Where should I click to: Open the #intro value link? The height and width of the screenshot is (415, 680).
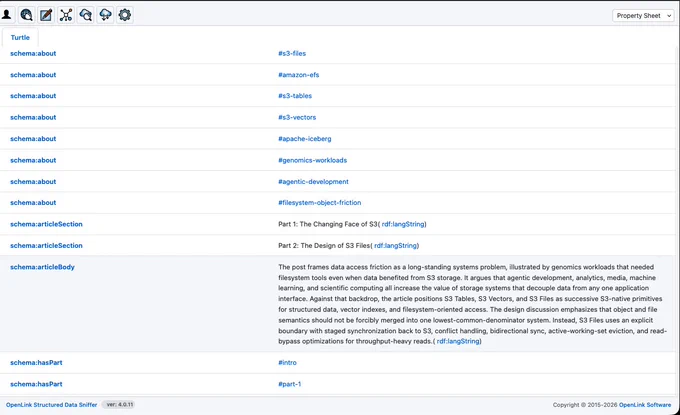[x=287, y=363]
